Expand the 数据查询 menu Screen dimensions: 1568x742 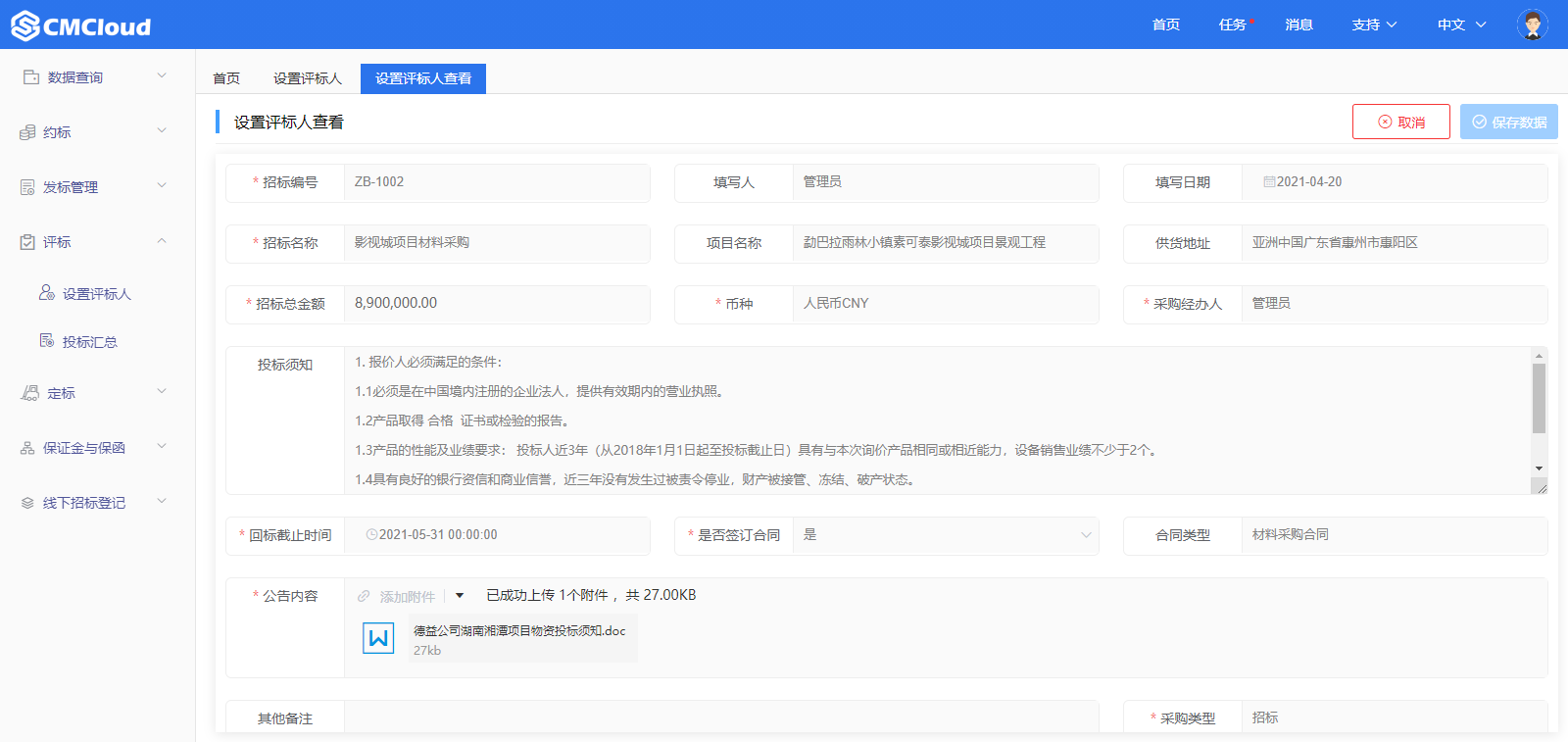162,75
